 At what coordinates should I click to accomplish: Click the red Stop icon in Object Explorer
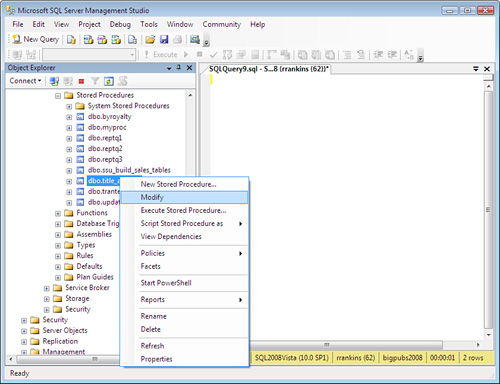pos(81,81)
